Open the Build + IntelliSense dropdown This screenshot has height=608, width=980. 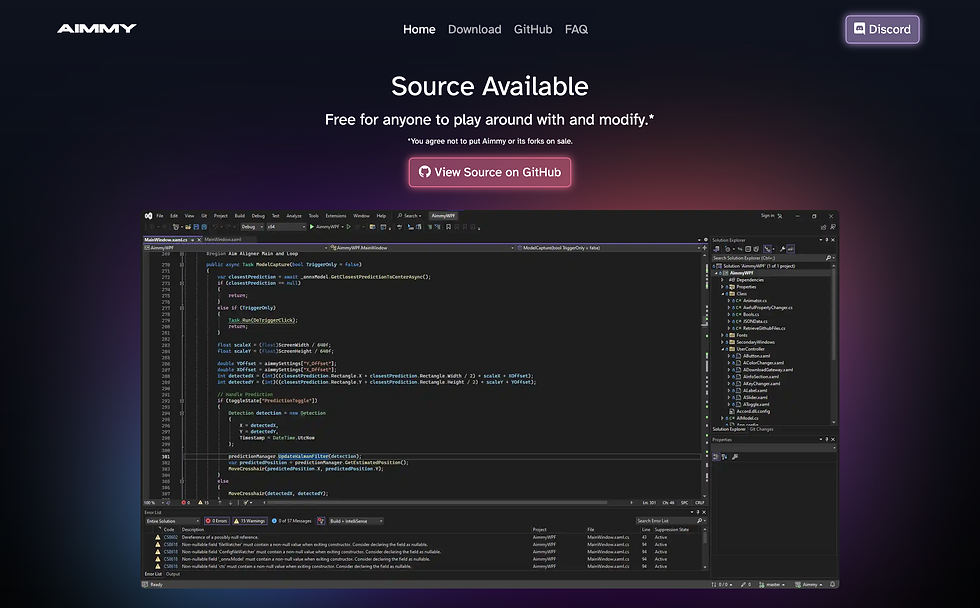pos(356,521)
